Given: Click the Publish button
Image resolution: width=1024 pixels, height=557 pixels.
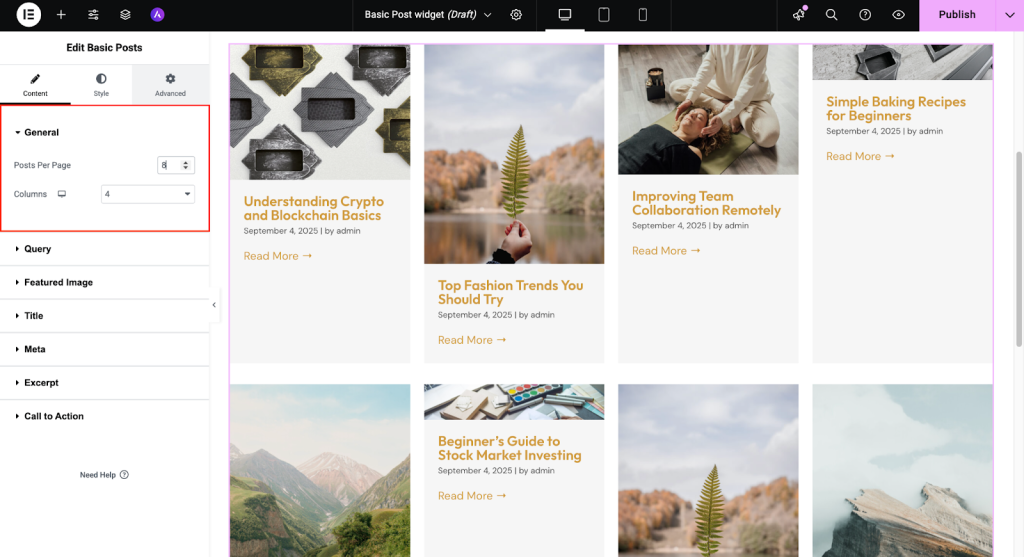Looking at the screenshot, I should (956, 15).
